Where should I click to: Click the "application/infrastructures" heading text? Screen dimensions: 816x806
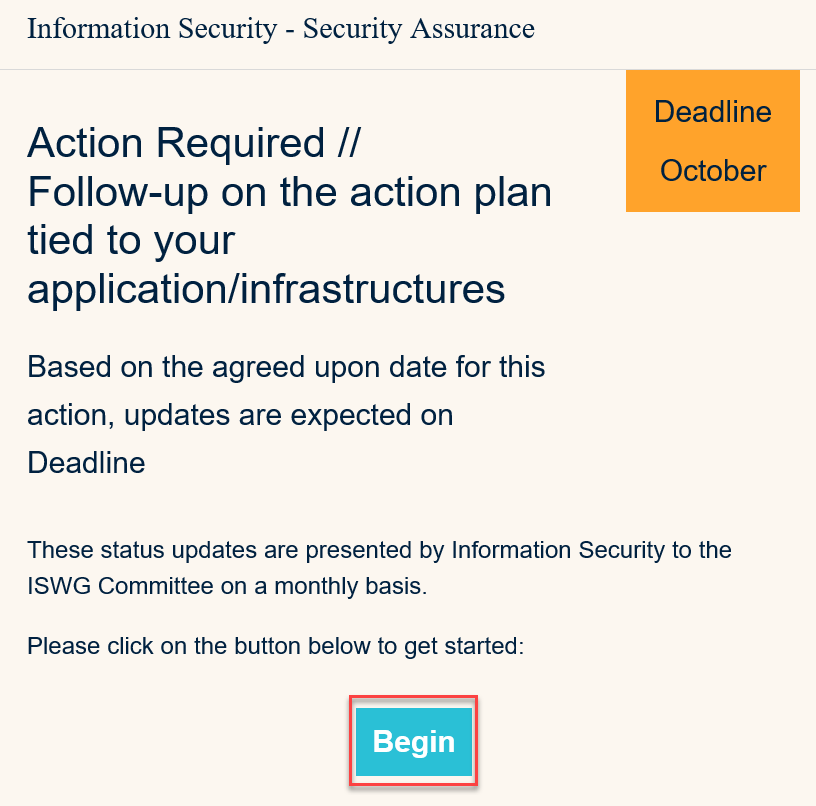(266, 289)
